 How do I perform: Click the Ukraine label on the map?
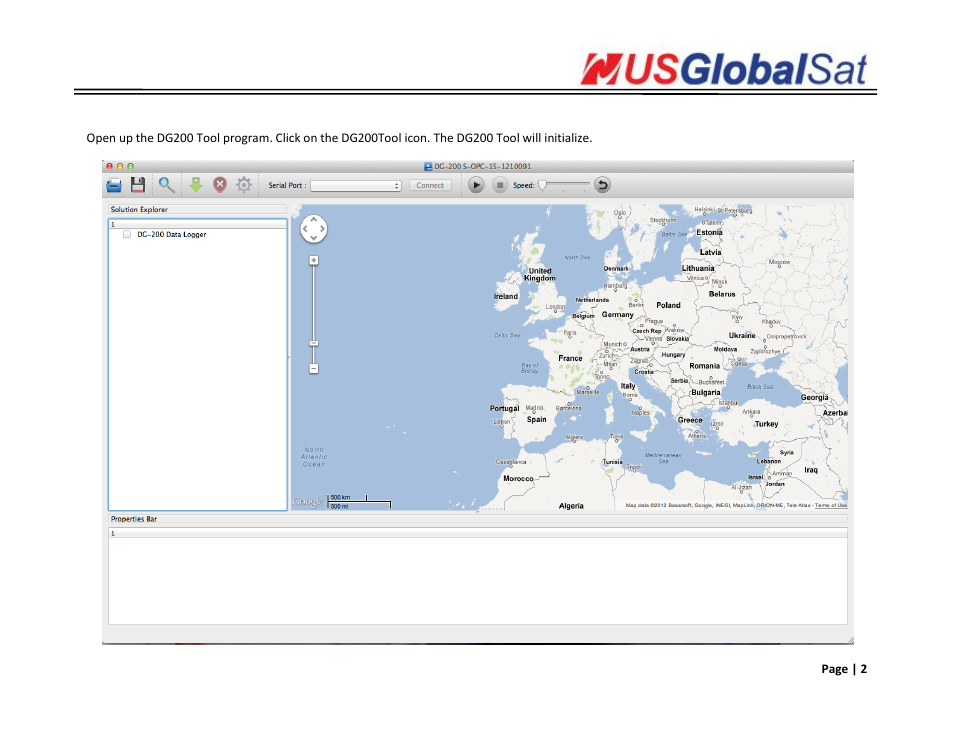click(x=742, y=335)
